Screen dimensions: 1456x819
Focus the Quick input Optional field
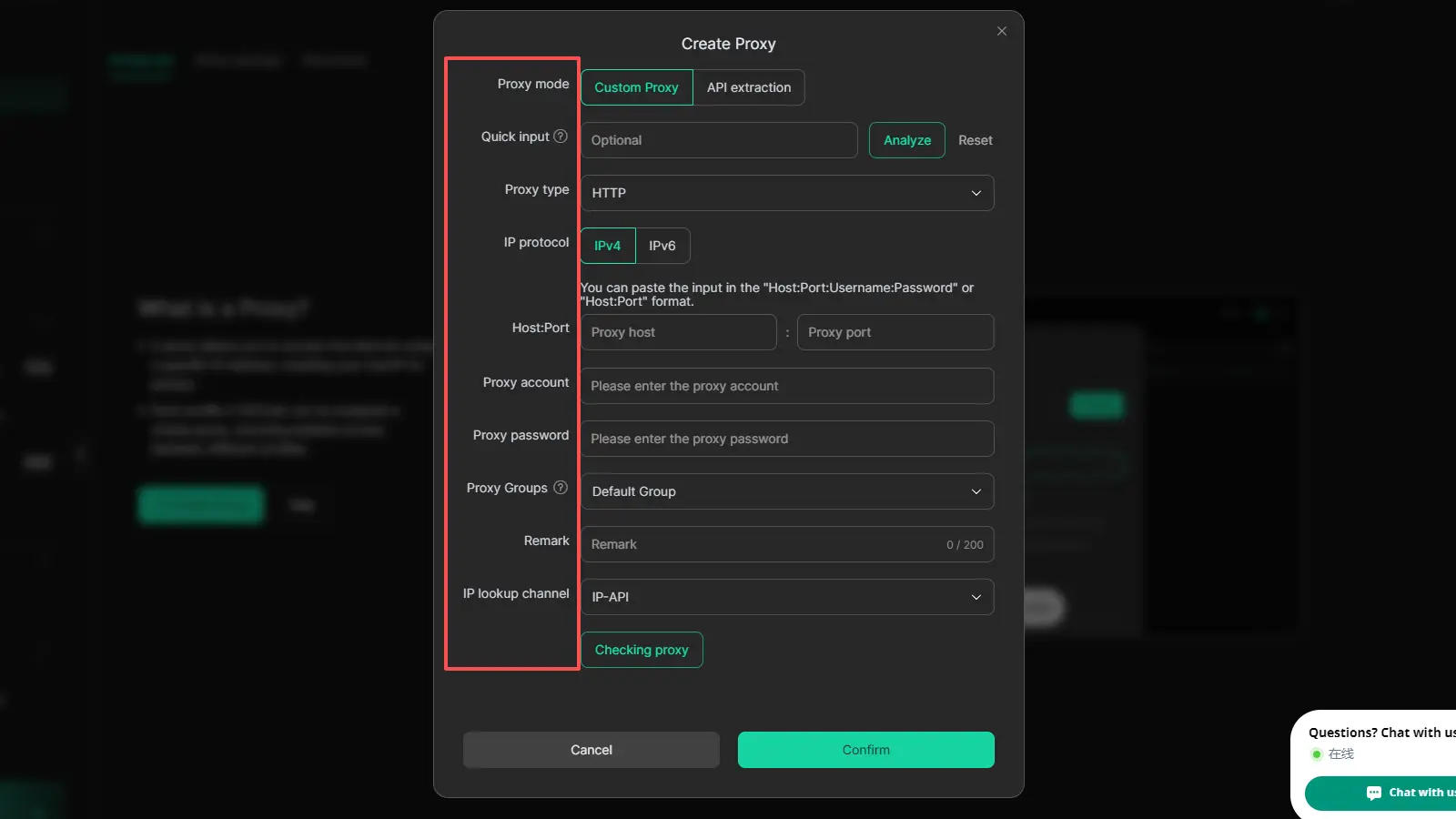[719, 140]
